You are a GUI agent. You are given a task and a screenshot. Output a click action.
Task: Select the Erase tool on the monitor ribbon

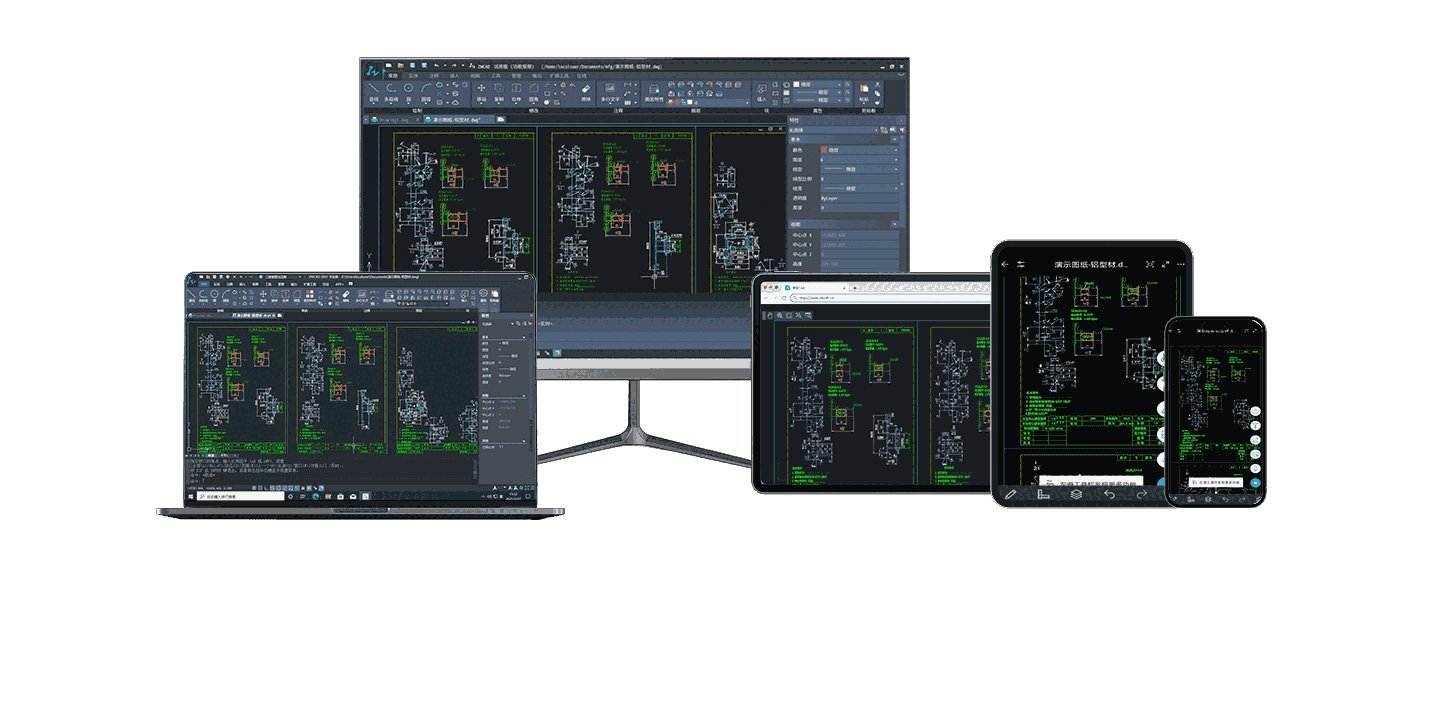(585, 92)
